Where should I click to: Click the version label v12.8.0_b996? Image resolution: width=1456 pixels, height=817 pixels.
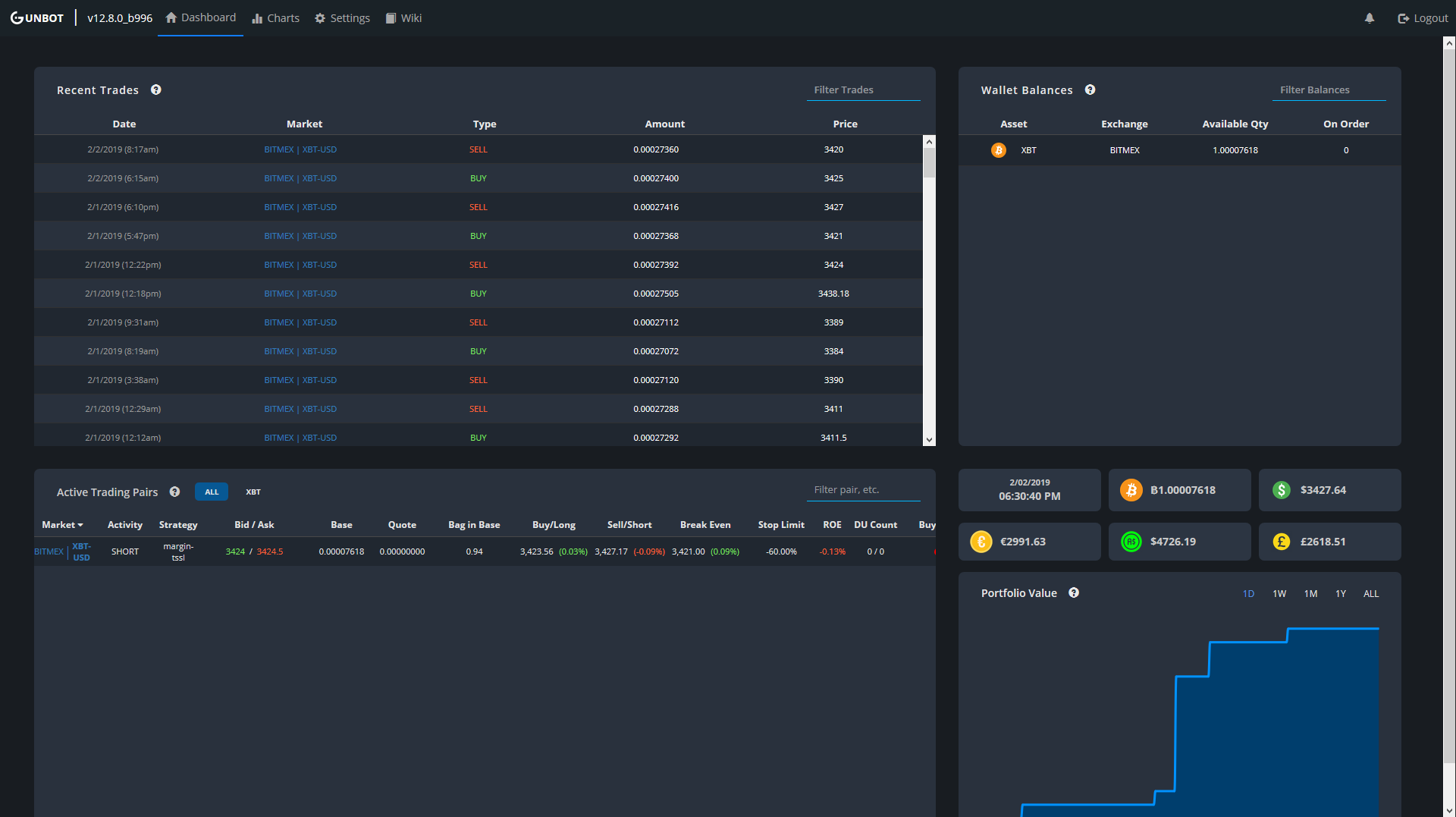(x=120, y=18)
